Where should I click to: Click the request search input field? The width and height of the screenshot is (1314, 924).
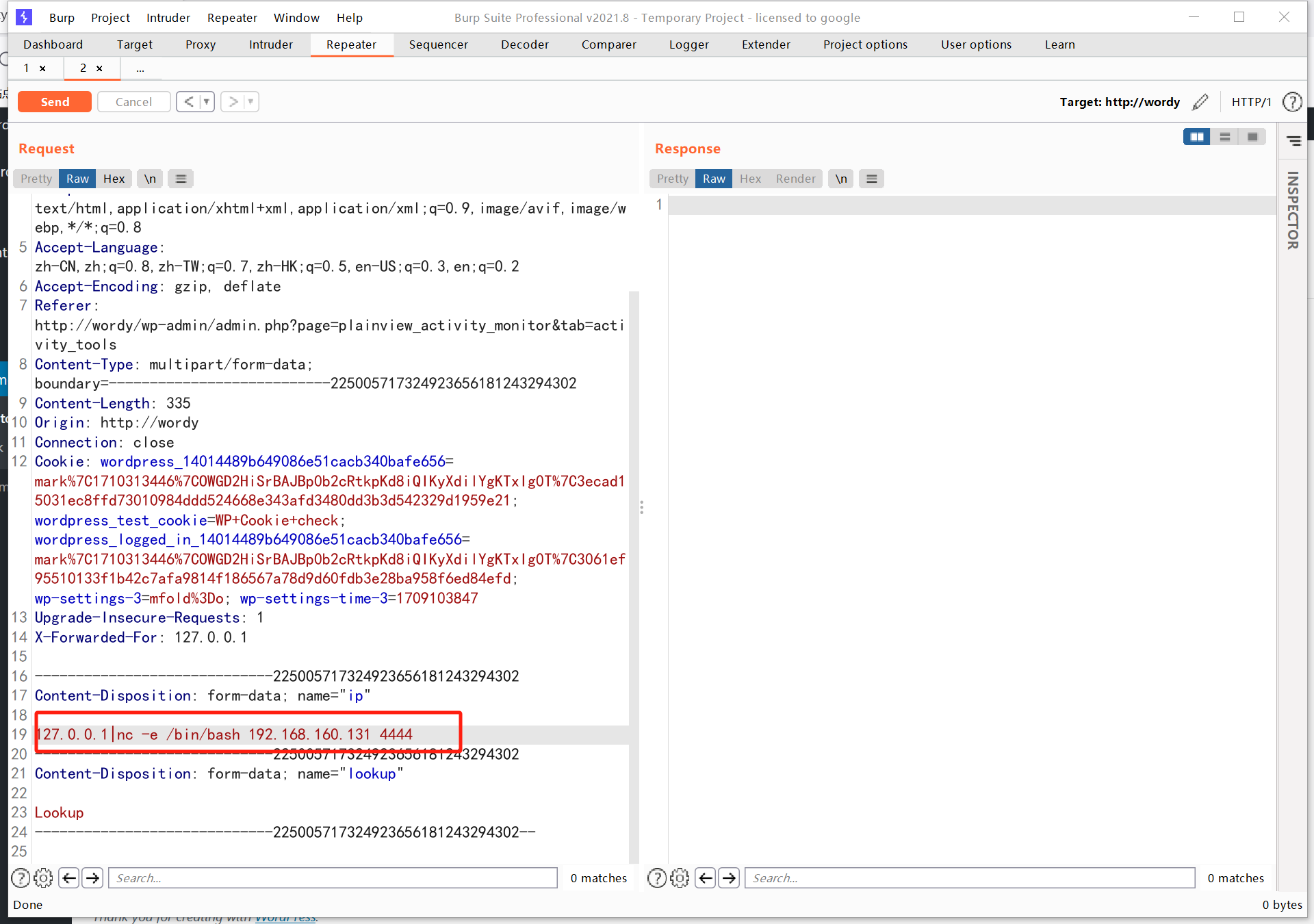tap(333, 877)
